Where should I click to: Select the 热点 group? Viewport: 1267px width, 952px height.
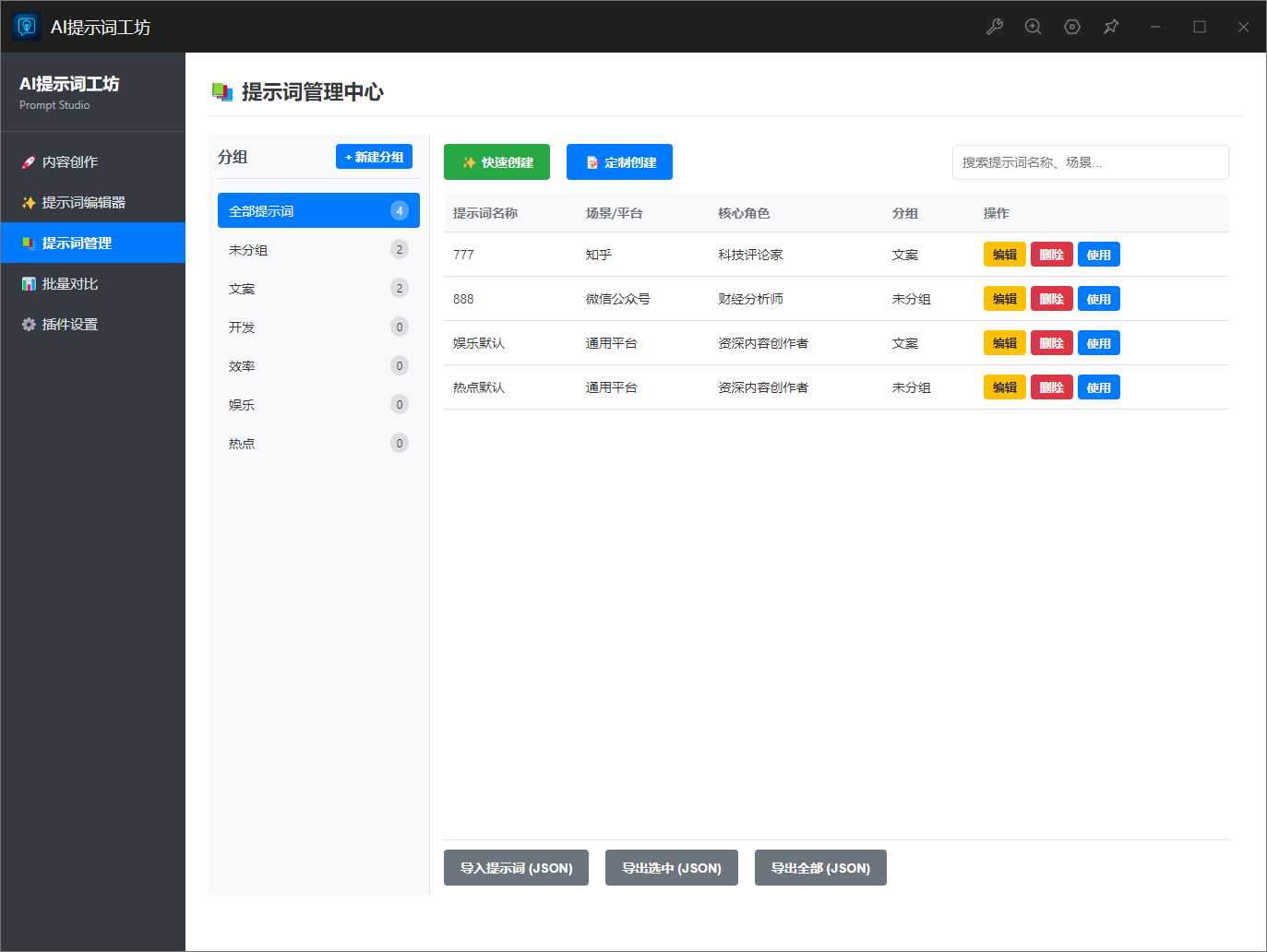318,443
